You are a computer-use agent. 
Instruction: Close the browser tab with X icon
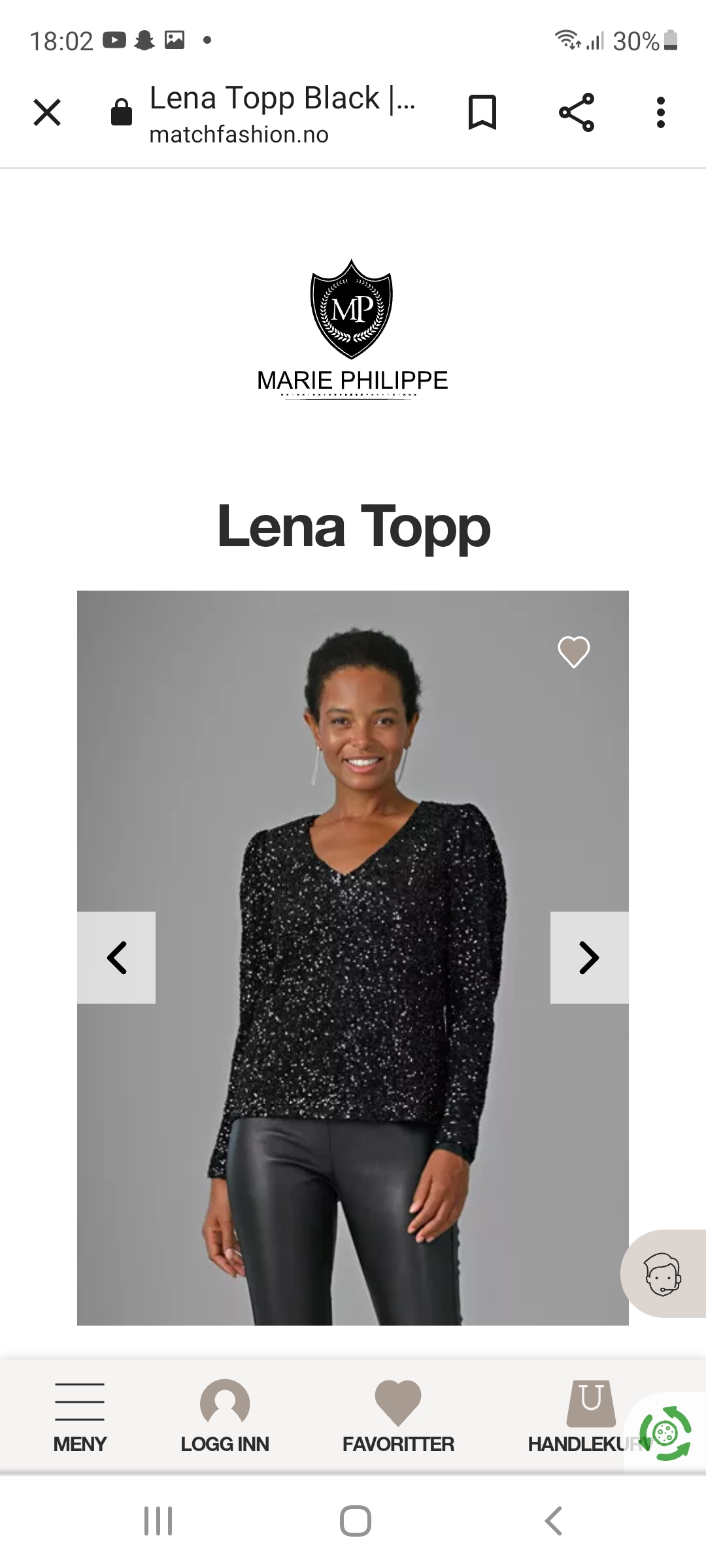point(47,112)
